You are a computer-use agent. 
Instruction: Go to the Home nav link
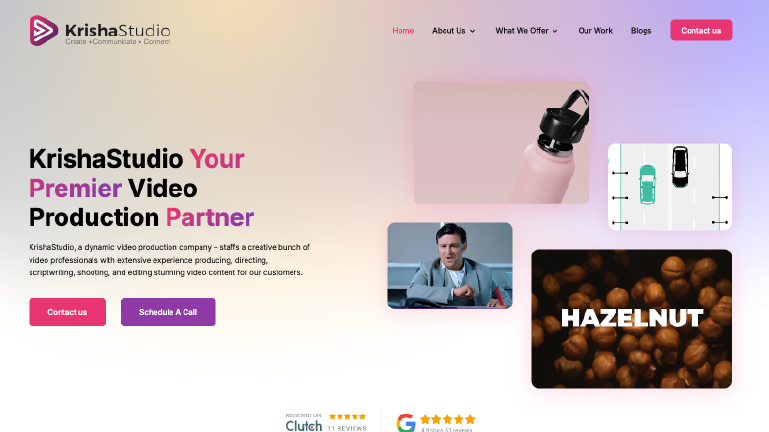(403, 30)
